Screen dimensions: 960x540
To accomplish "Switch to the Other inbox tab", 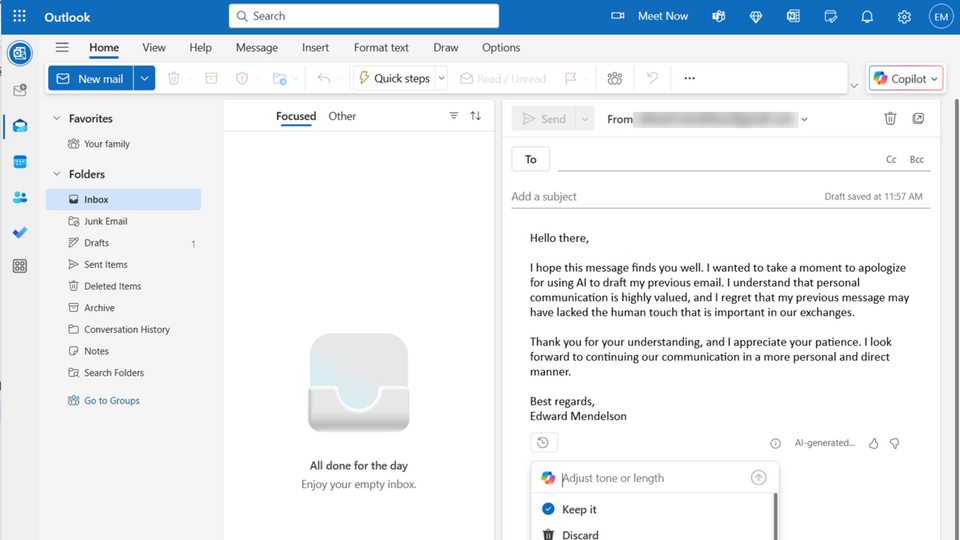I will click(342, 116).
